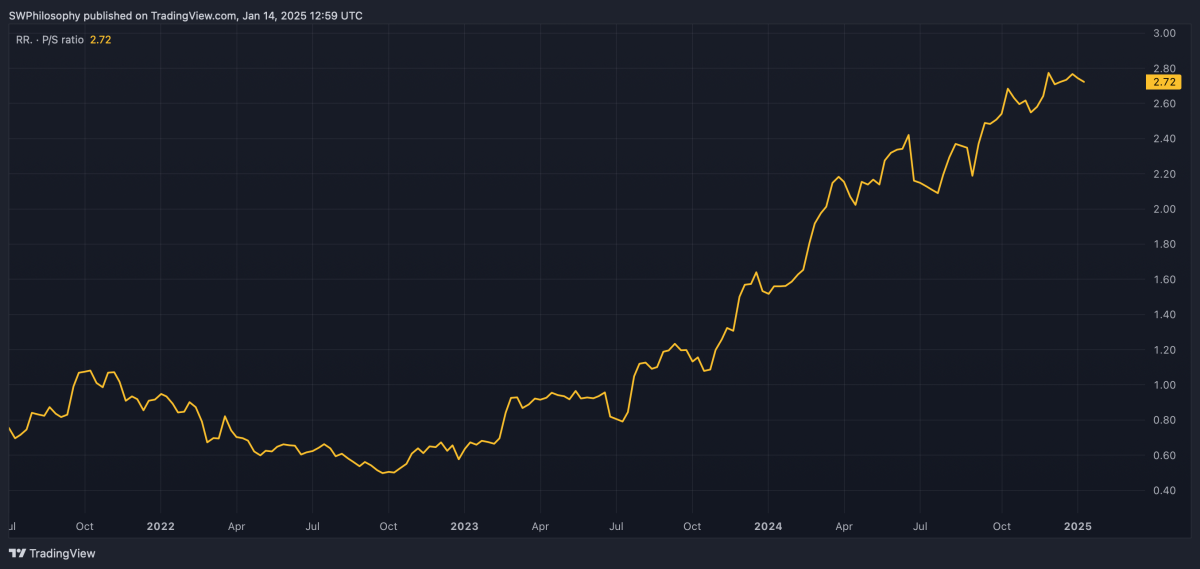Click the Jul label between 2023 and 2024
This screenshot has width=1200, height=569.
coord(617,526)
